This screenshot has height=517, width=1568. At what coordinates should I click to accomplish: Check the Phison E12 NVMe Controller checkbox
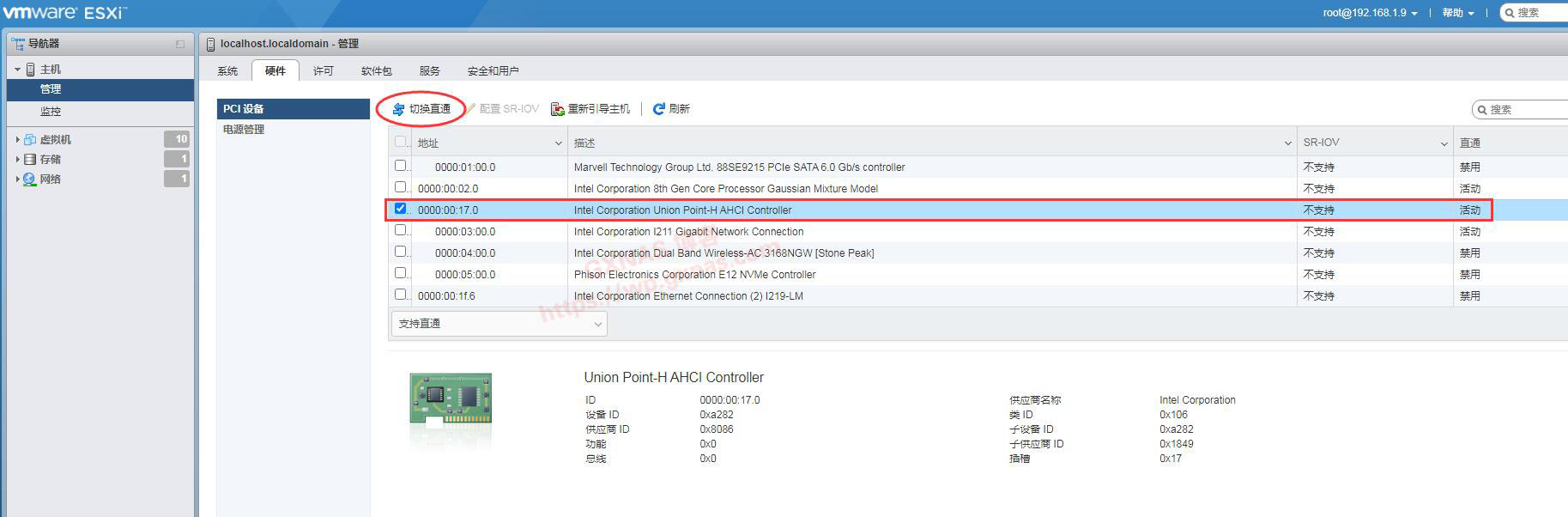(x=401, y=273)
